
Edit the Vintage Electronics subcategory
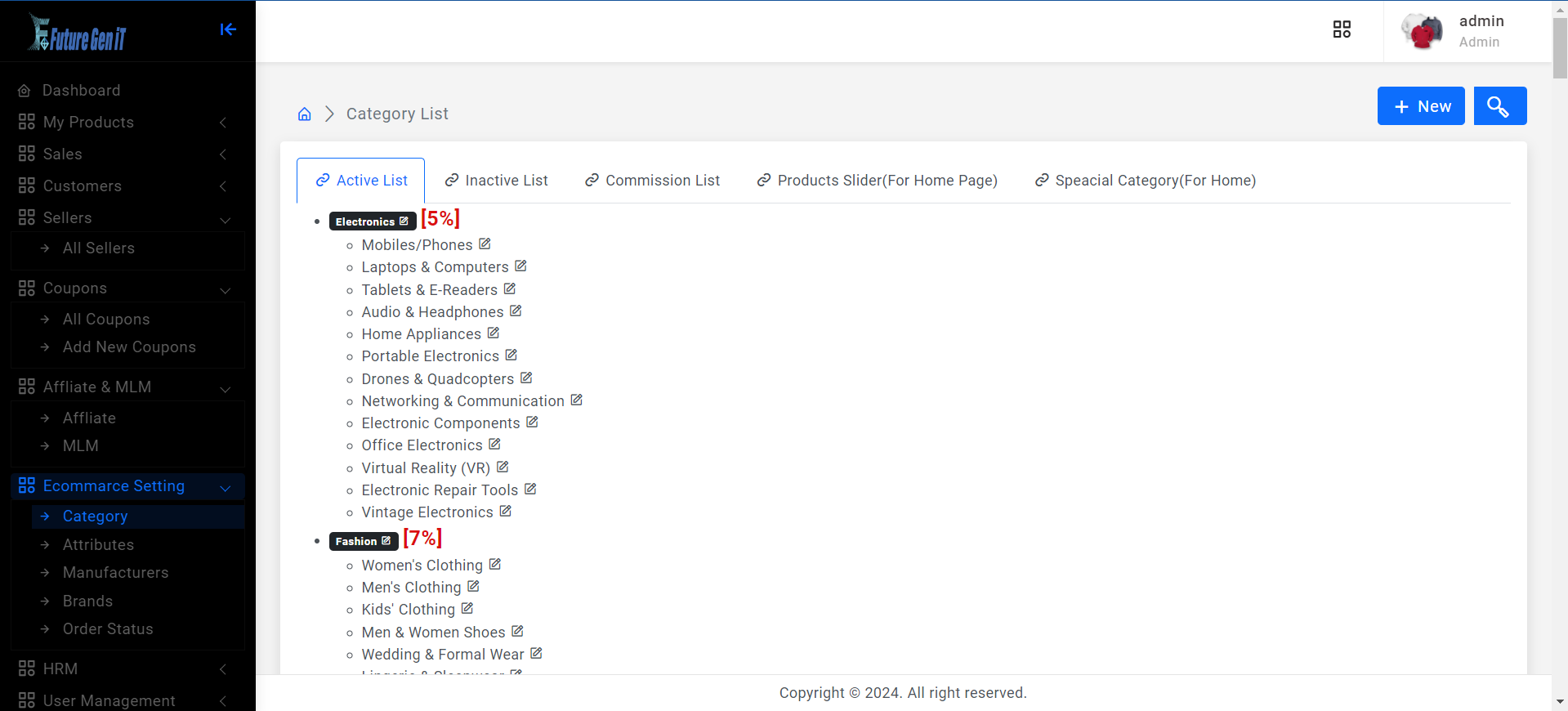[506, 512]
